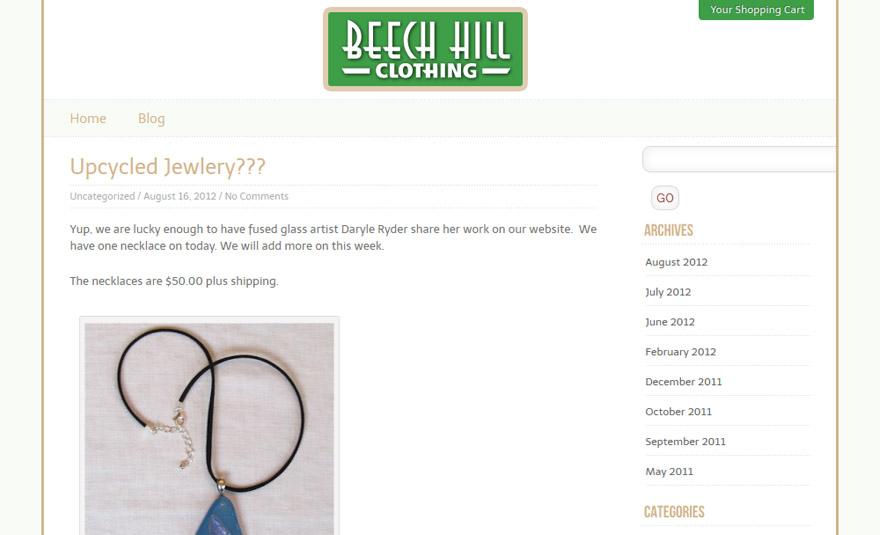Select the October 2011 archive
The width and height of the screenshot is (880, 535).
(679, 411)
